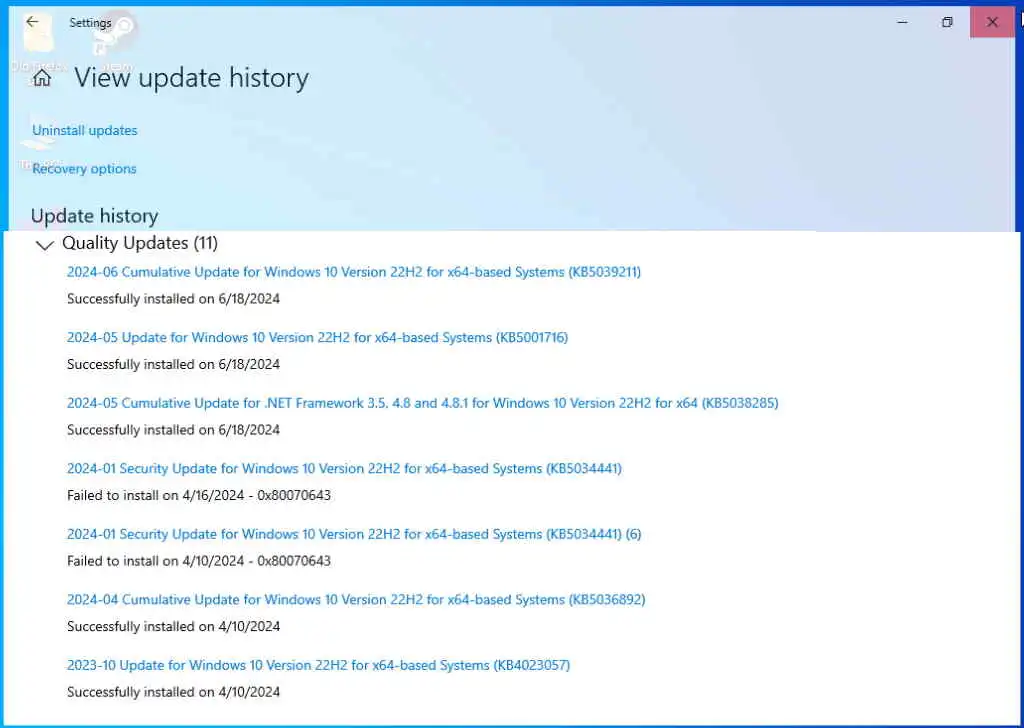Click install status under KB5038285
The width and height of the screenshot is (1024, 728).
point(174,430)
